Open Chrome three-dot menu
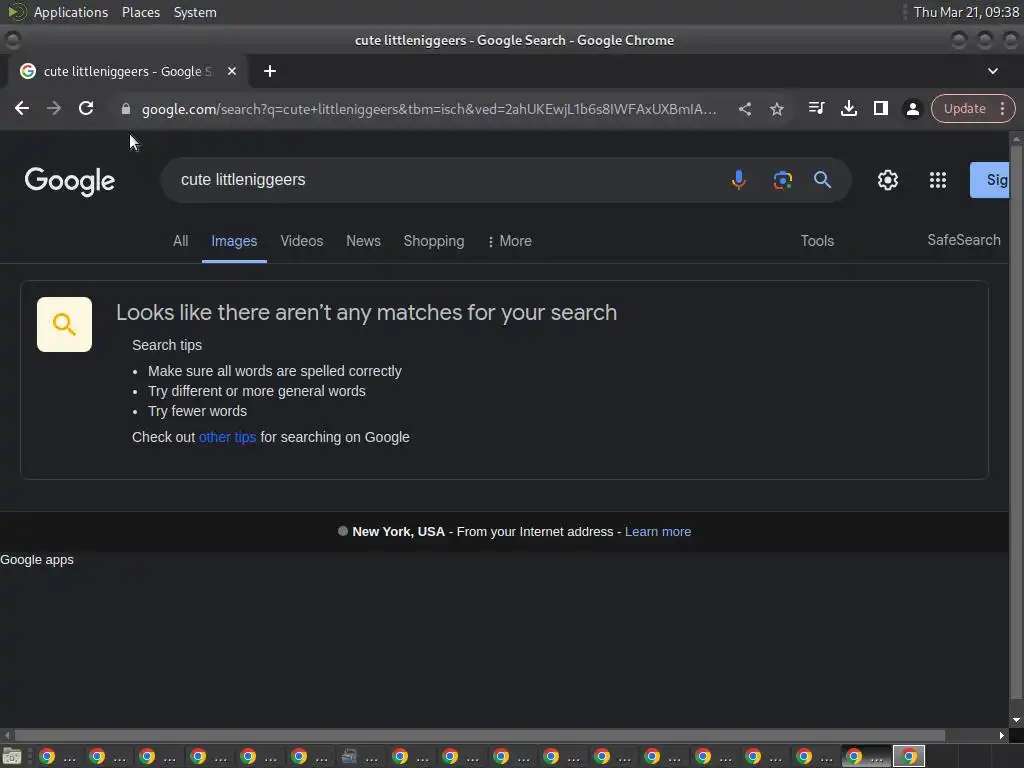This screenshot has height=768, width=1024. (1002, 108)
